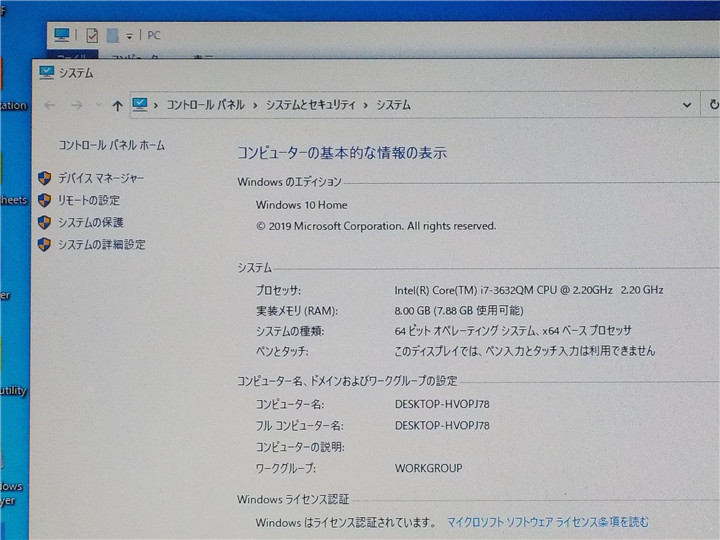
Task: Select 2019 Microsoft Corporation copyright text
Action: (x=376, y=226)
